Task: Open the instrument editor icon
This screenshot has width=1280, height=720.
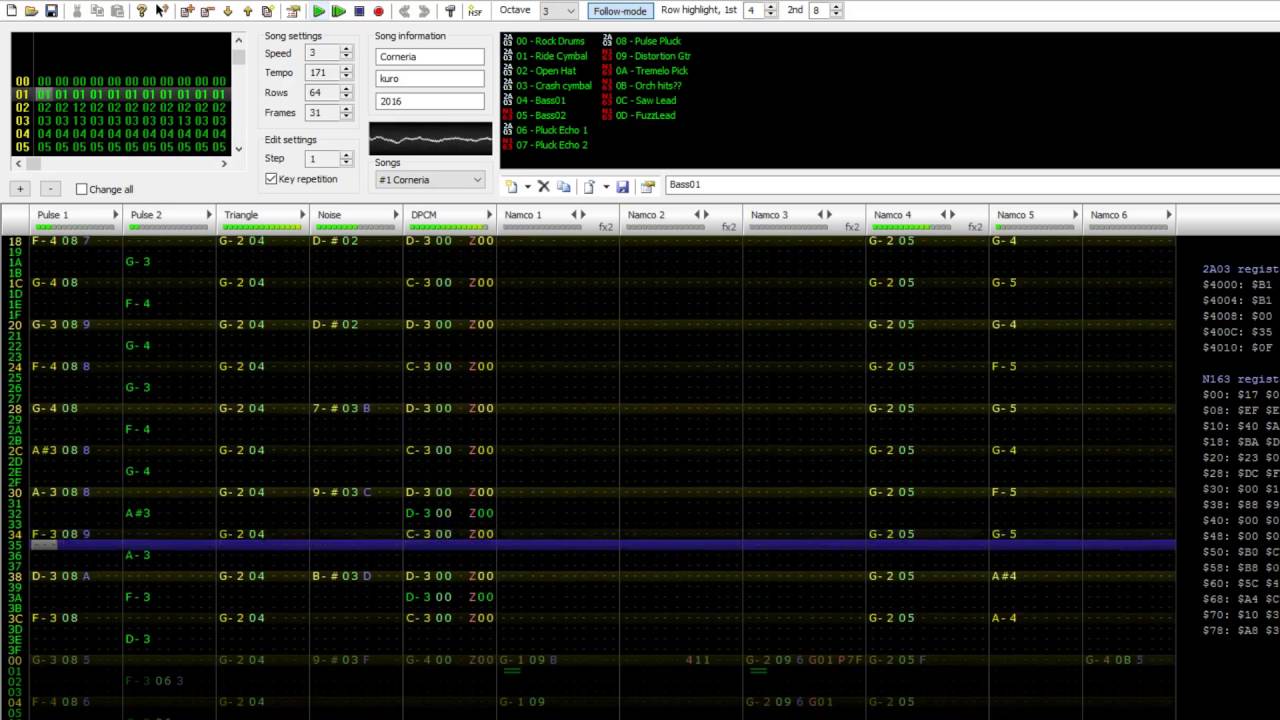Action: tap(647, 186)
